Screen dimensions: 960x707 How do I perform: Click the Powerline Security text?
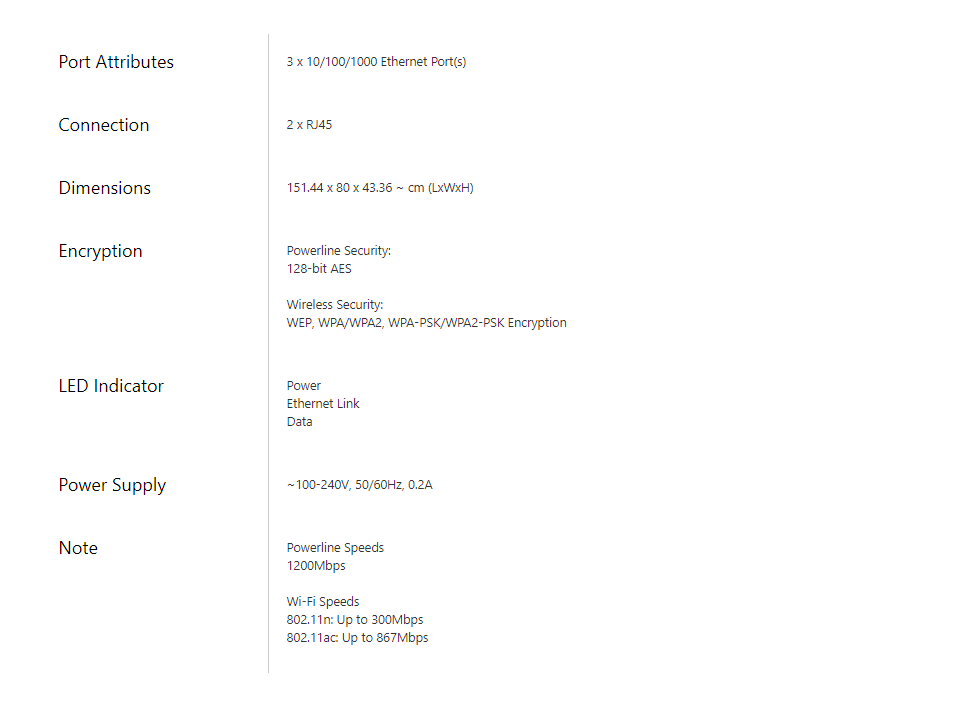point(339,251)
